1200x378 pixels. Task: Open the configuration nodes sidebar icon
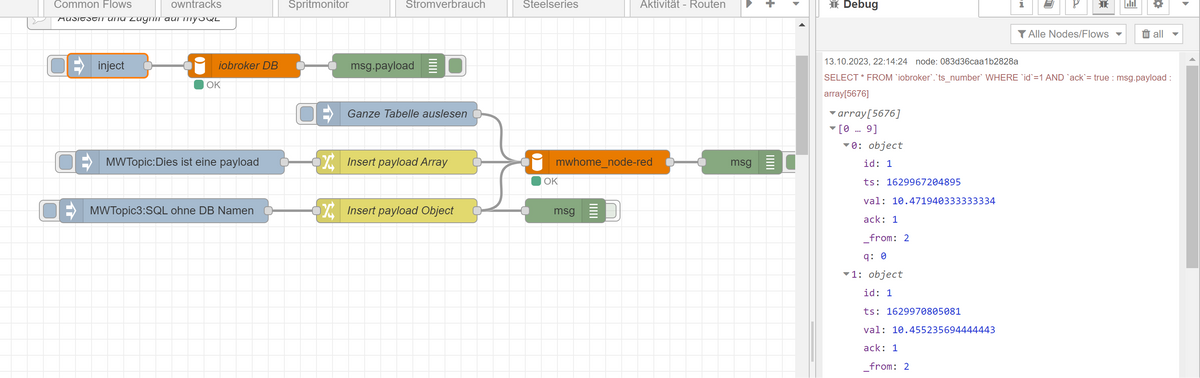click(1076, 6)
